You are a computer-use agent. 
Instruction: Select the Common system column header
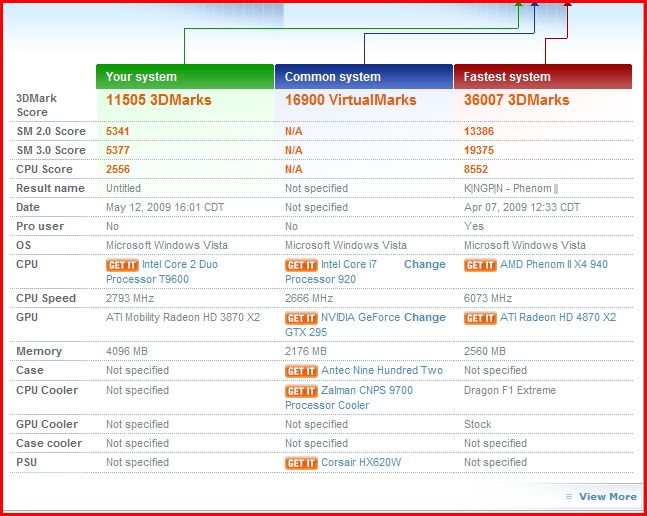click(364, 77)
